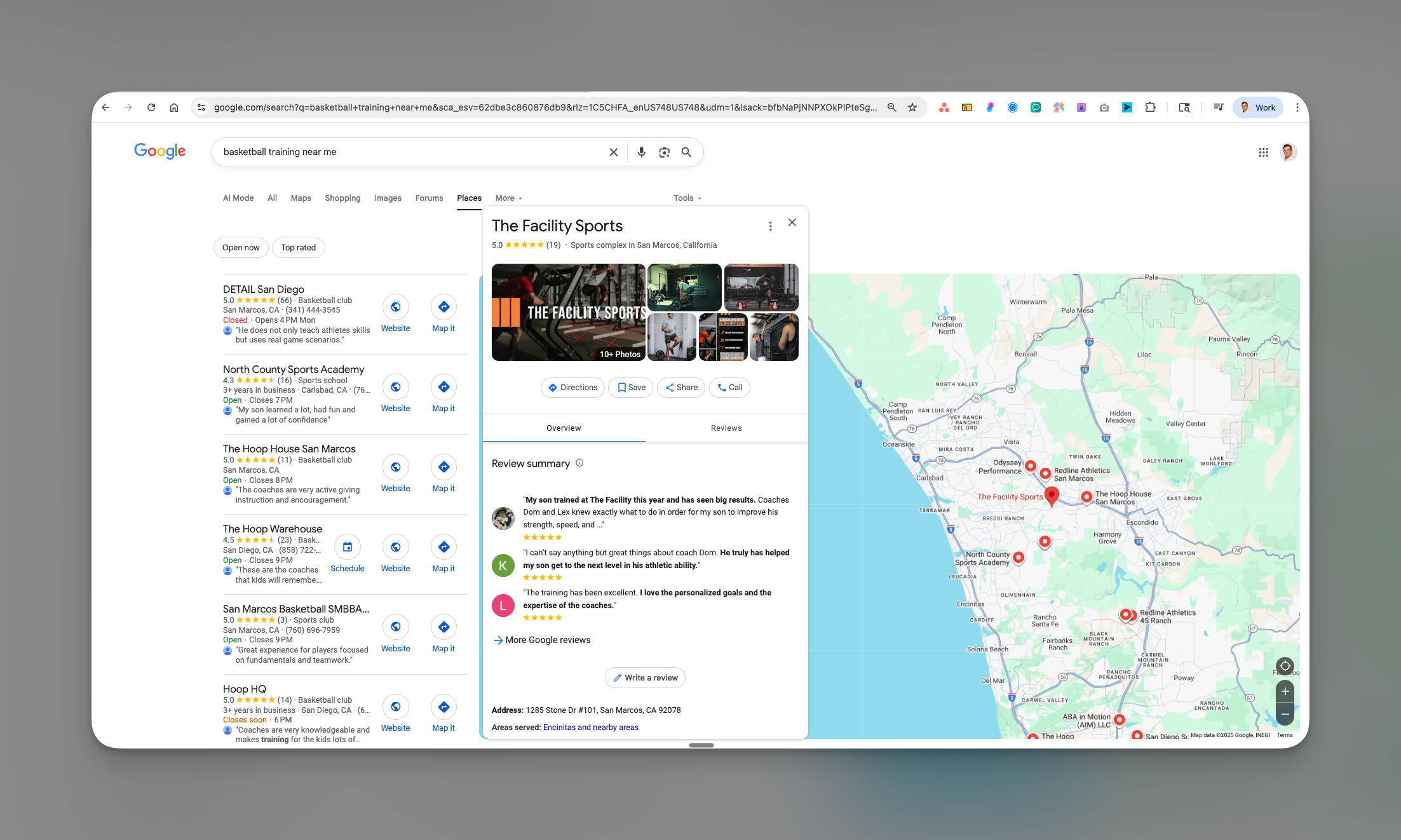
Task: Open the Google apps grid launcher
Action: (1263, 152)
